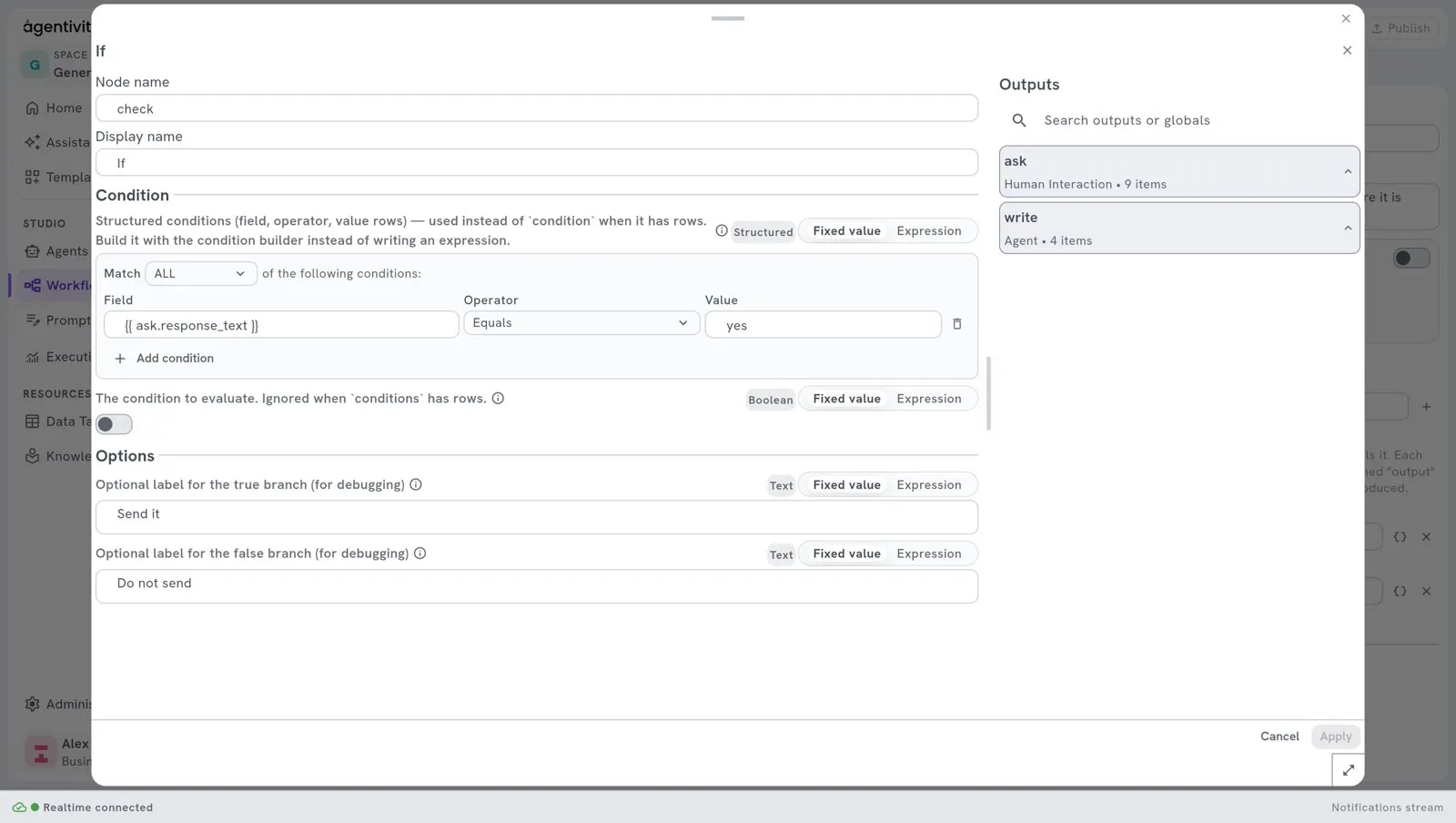The height and width of the screenshot is (823, 1456).
Task: Select Expression for the false branch label
Action: [929, 554]
